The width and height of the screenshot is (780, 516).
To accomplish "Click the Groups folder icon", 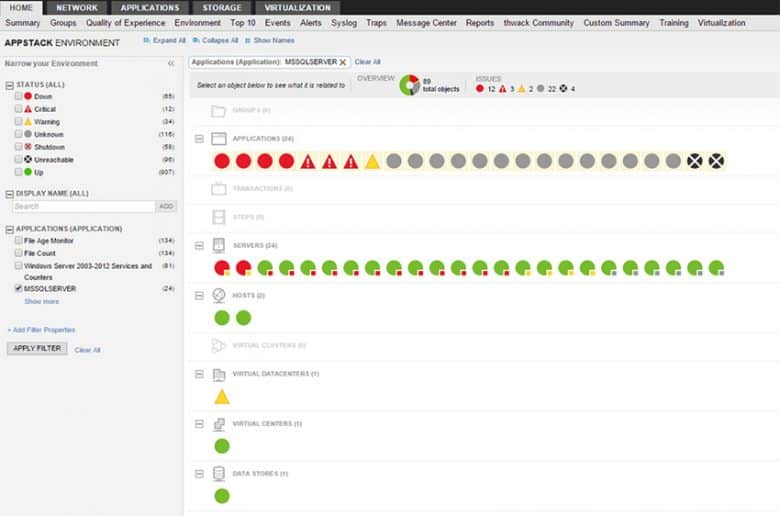I will pyautogui.click(x=219, y=110).
